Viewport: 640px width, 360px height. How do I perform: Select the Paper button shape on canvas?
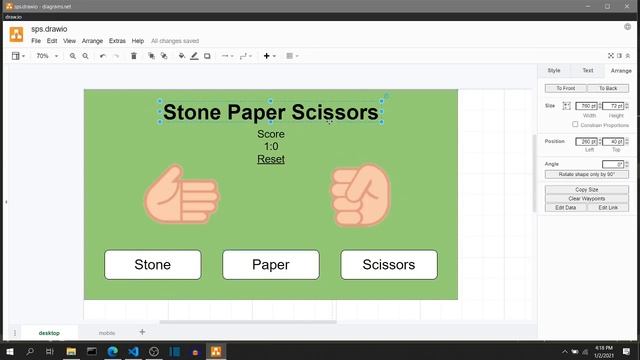click(x=271, y=265)
